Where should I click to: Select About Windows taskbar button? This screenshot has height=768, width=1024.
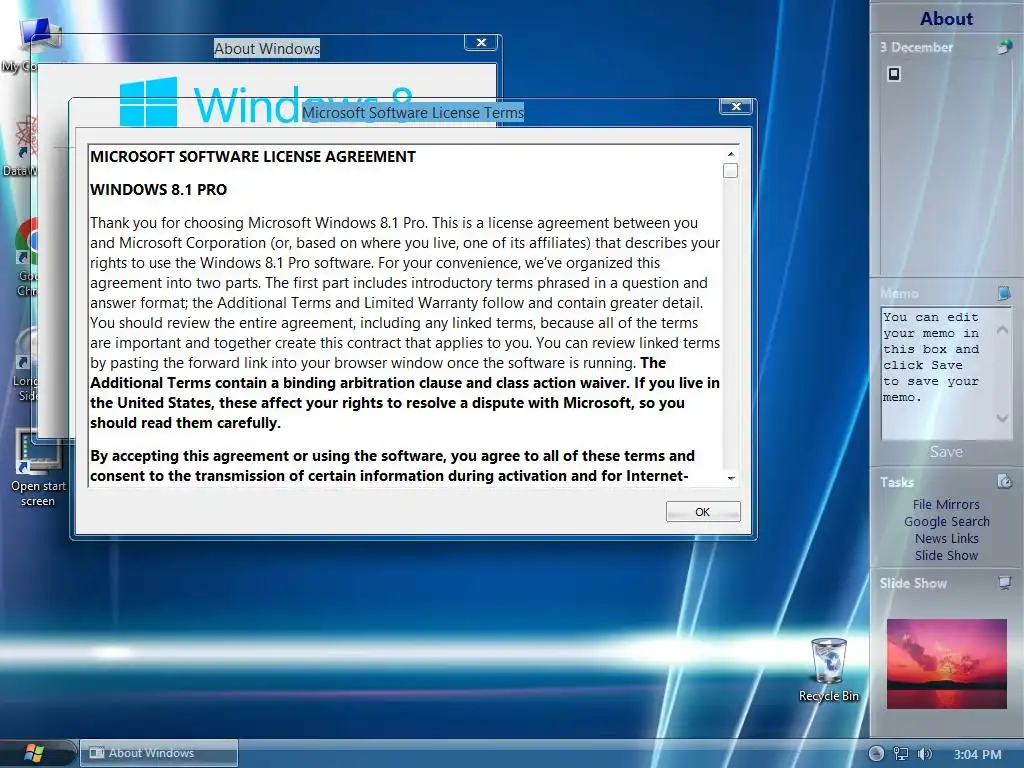pos(159,753)
